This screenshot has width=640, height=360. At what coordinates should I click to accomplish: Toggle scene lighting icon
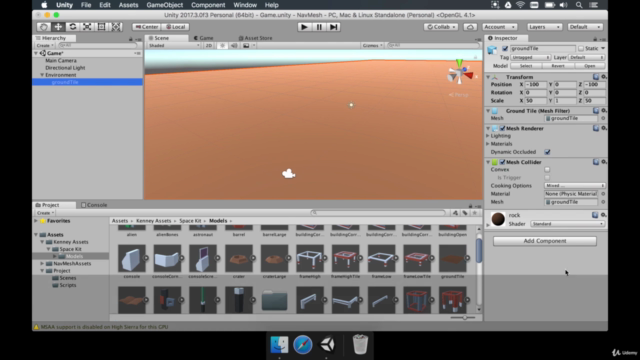(222, 45)
